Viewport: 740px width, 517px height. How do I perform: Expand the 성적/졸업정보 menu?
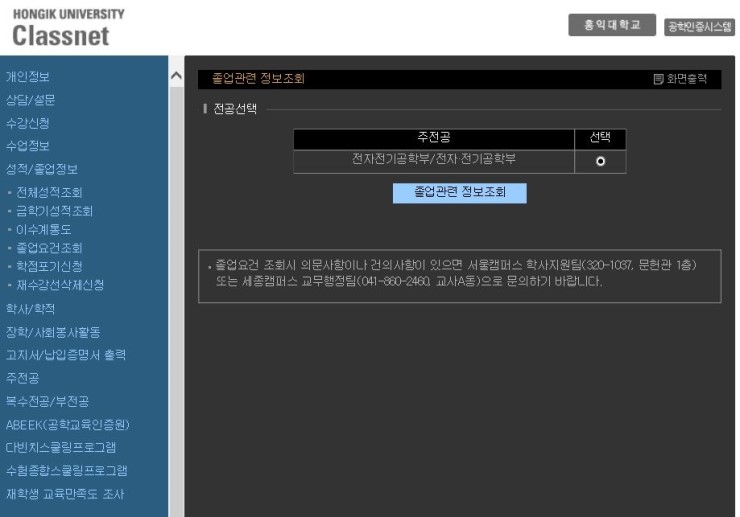click(x=42, y=169)
